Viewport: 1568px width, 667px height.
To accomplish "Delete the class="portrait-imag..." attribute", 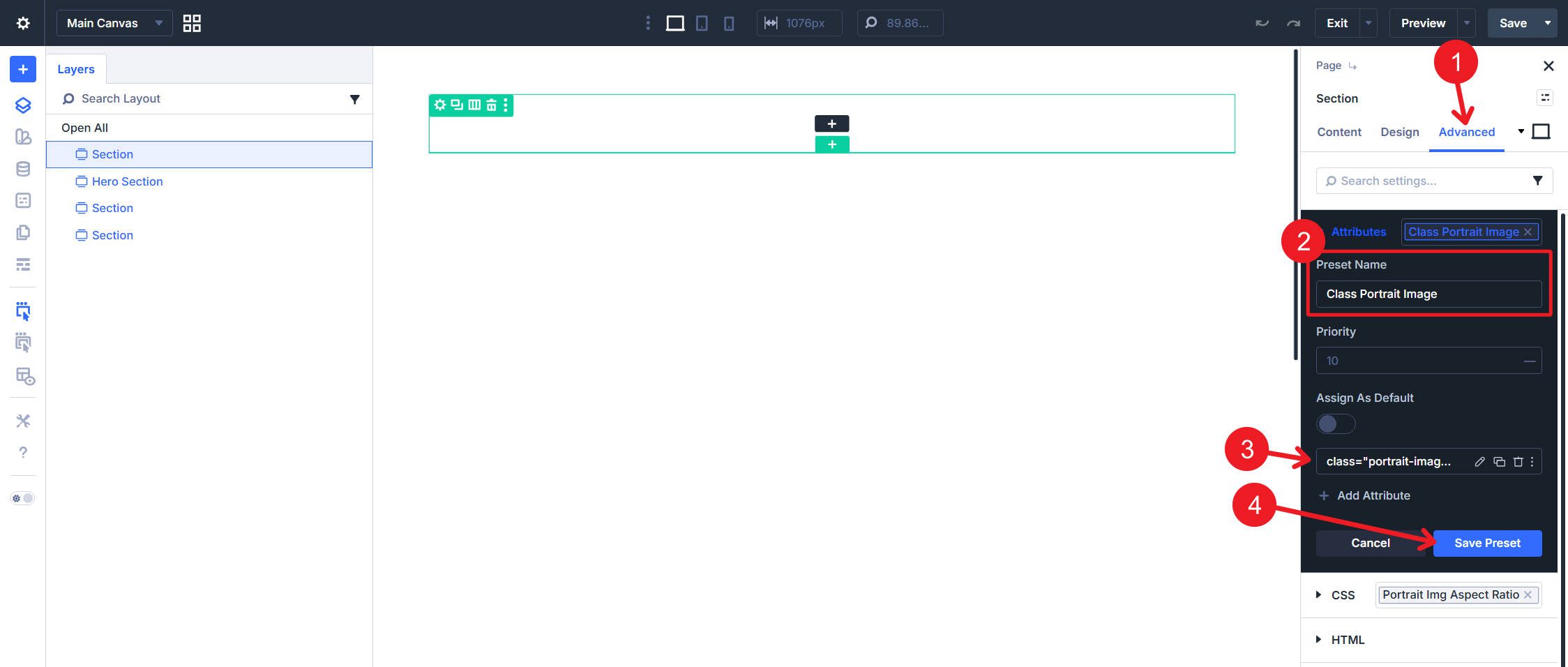I will (1518, 462).
